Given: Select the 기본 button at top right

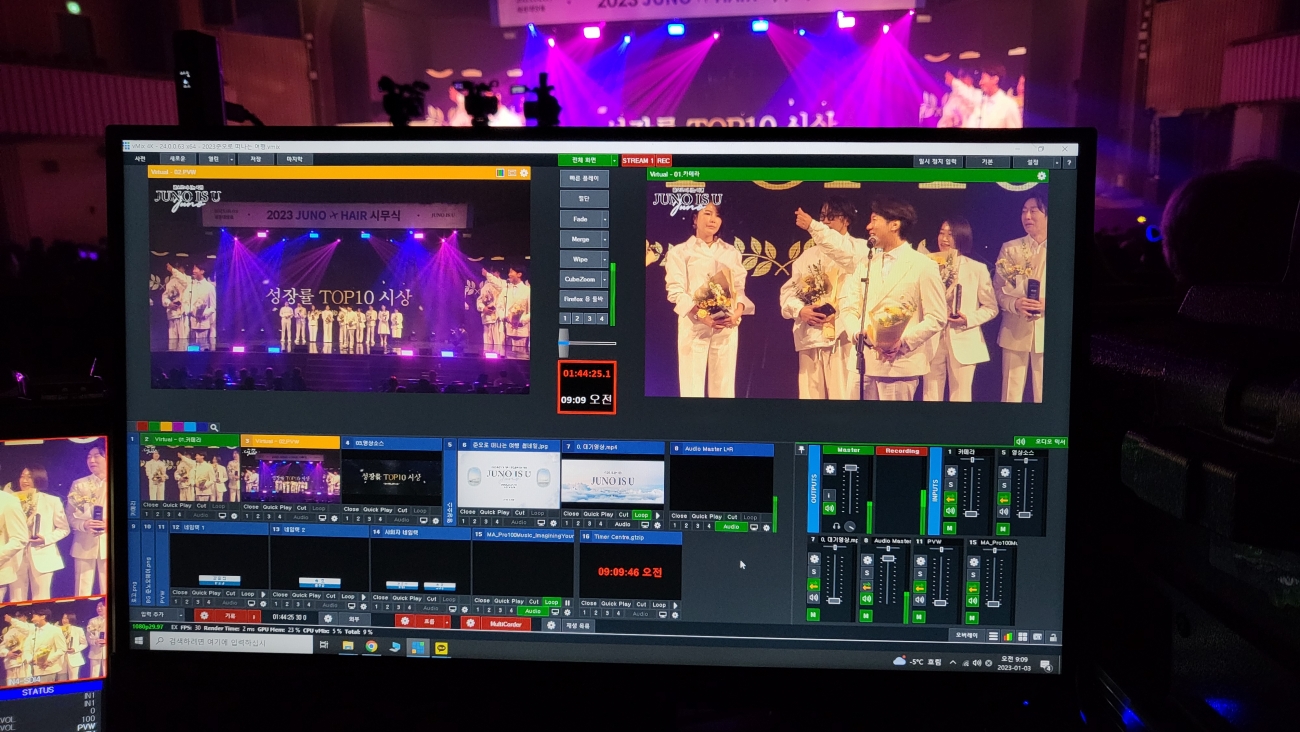Looking at the screenshot, I should pyautogui.click(x=988, y=162).
